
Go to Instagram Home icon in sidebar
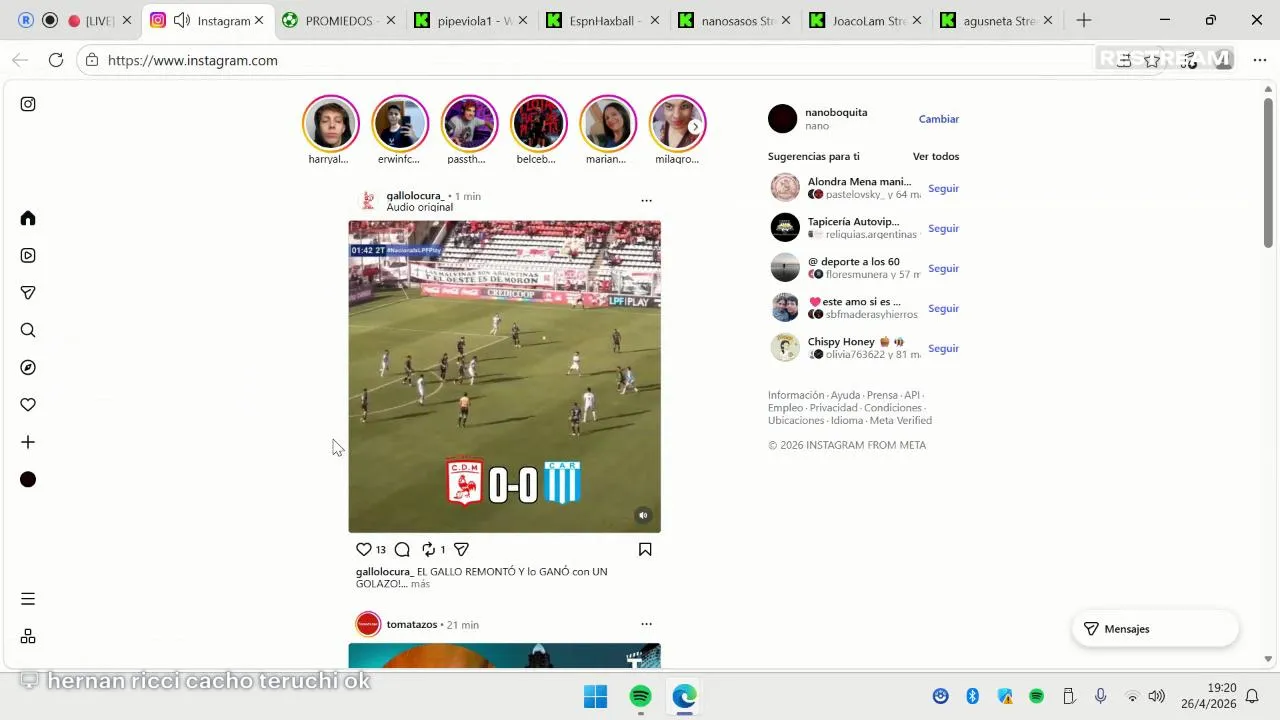(28, 218)
